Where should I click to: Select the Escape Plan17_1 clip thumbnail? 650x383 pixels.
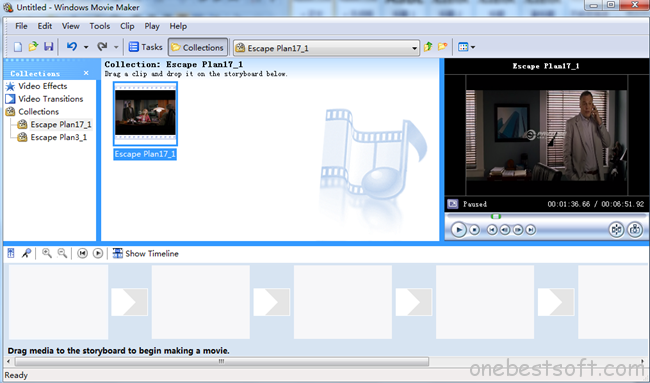pos(146,114)
